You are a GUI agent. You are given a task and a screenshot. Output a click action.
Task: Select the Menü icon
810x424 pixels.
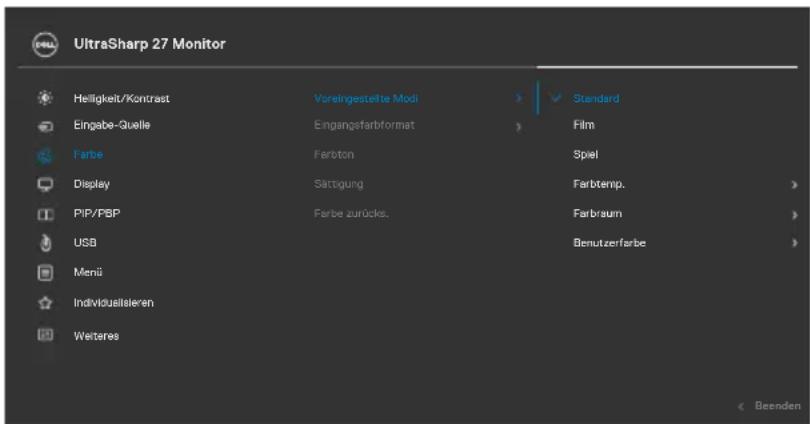(x=45, y=273)
